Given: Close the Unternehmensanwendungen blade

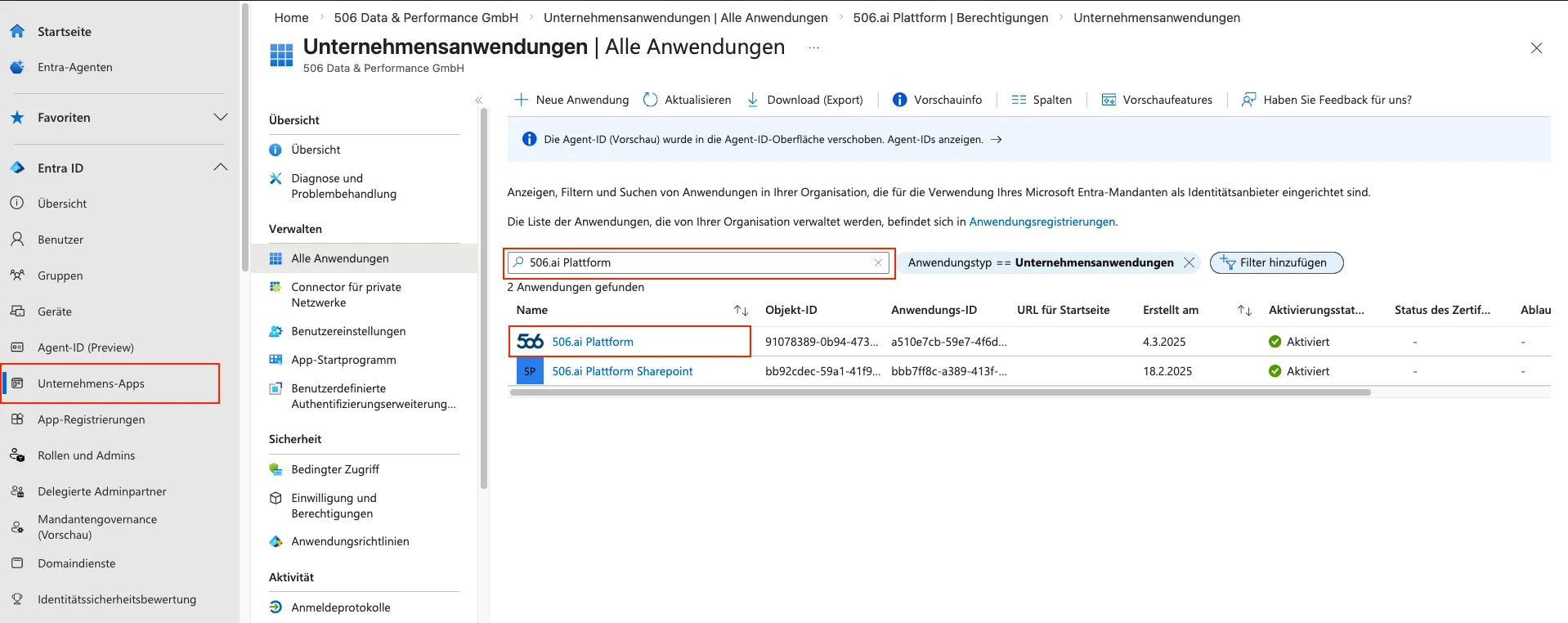Looking at the screenshot, I should click(x=1536, y=48).
